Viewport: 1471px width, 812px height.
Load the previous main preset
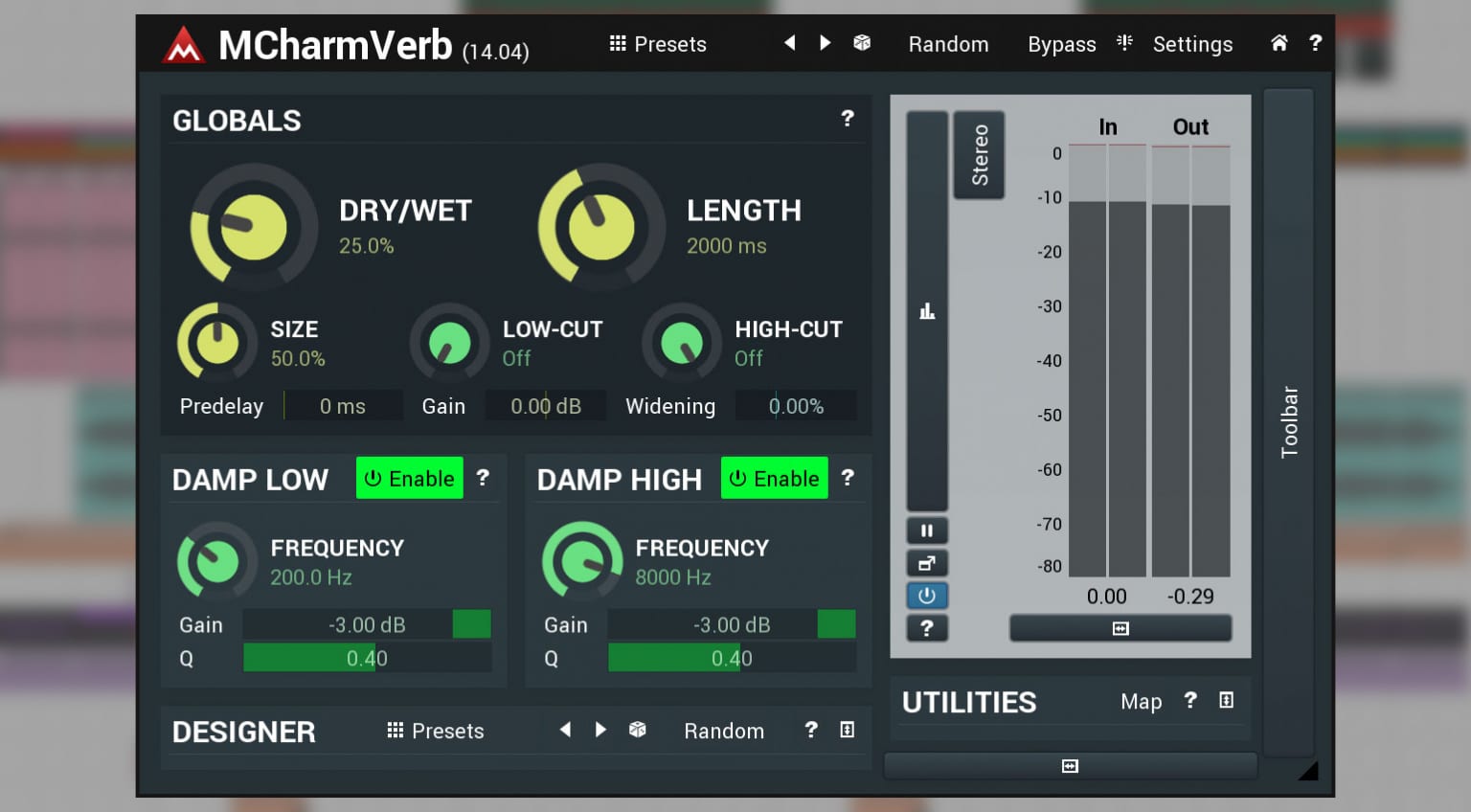789,43
